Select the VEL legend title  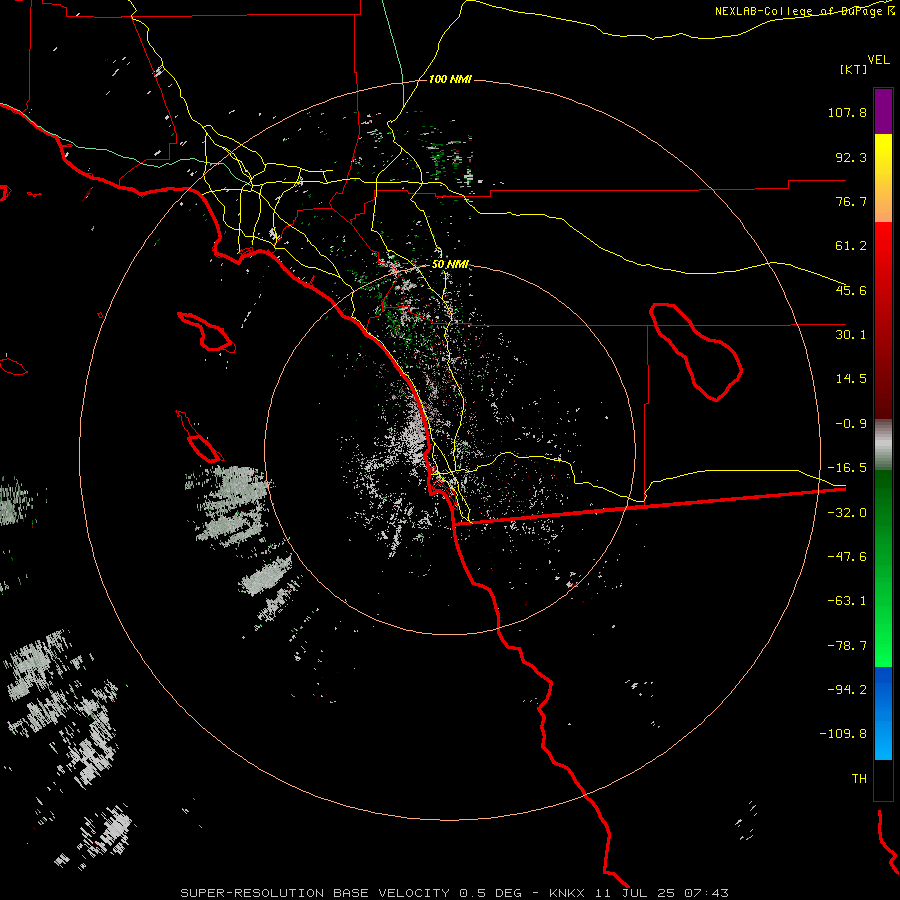(878, 60)
